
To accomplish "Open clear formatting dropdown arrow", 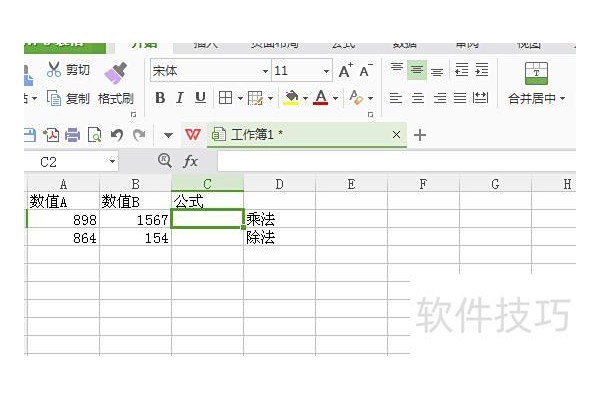I will tap(370, 98).
